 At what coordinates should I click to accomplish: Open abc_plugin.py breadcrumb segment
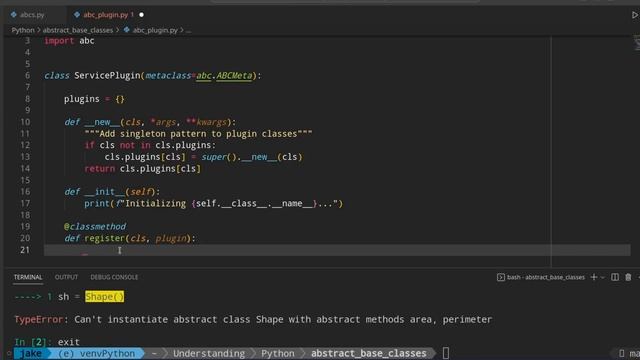[155, 30]
